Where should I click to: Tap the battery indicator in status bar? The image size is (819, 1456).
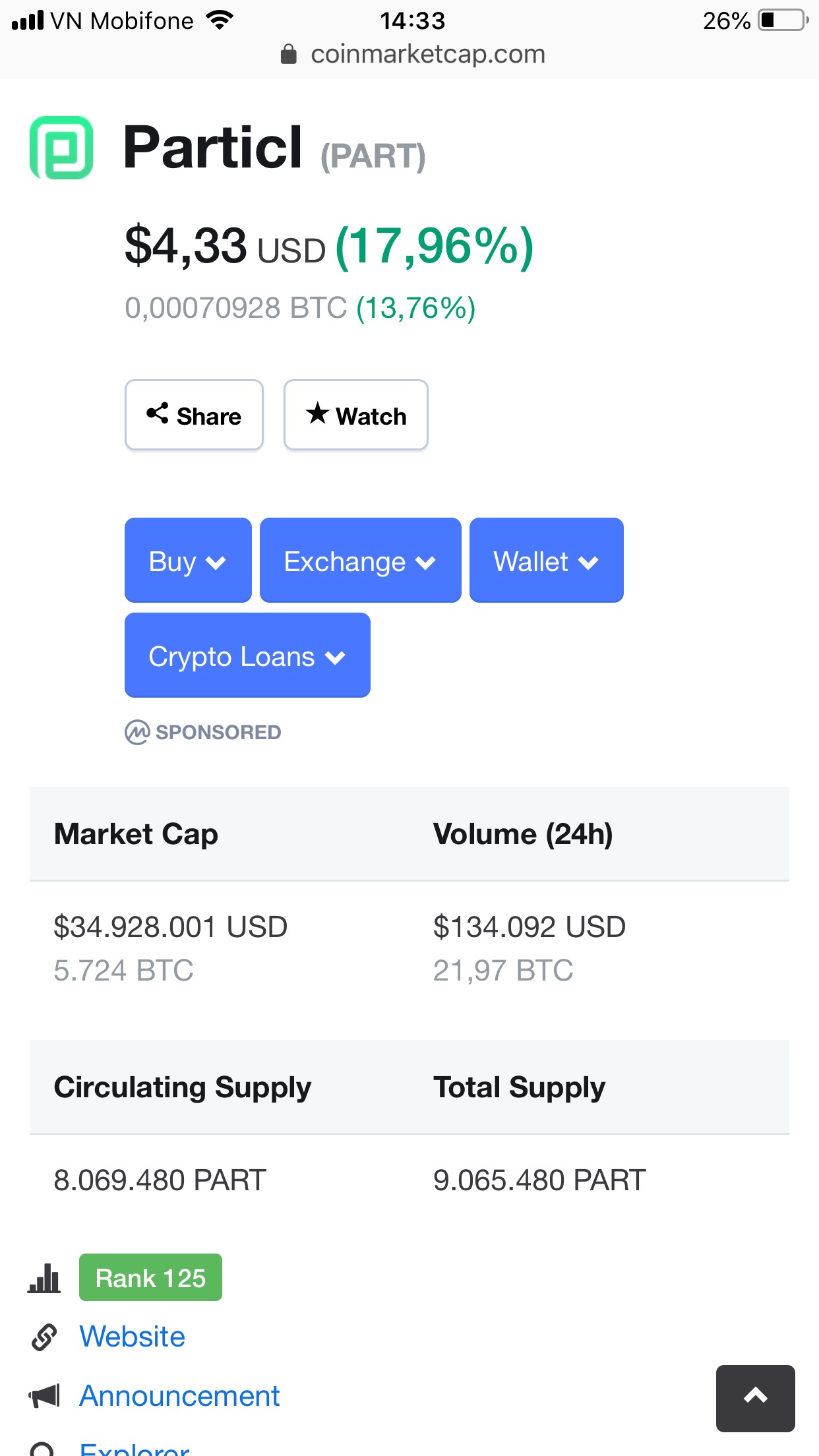(783, 20)
